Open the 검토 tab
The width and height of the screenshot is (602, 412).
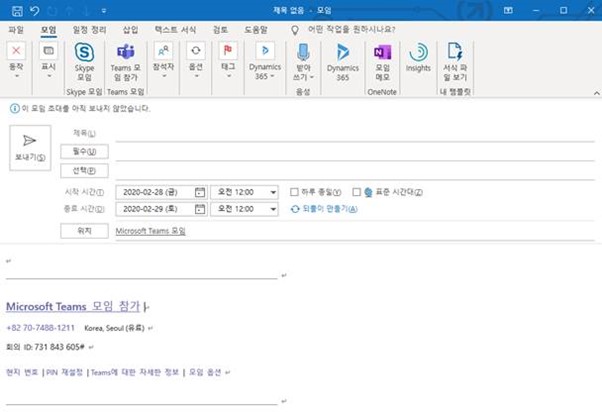coord(220,30)
